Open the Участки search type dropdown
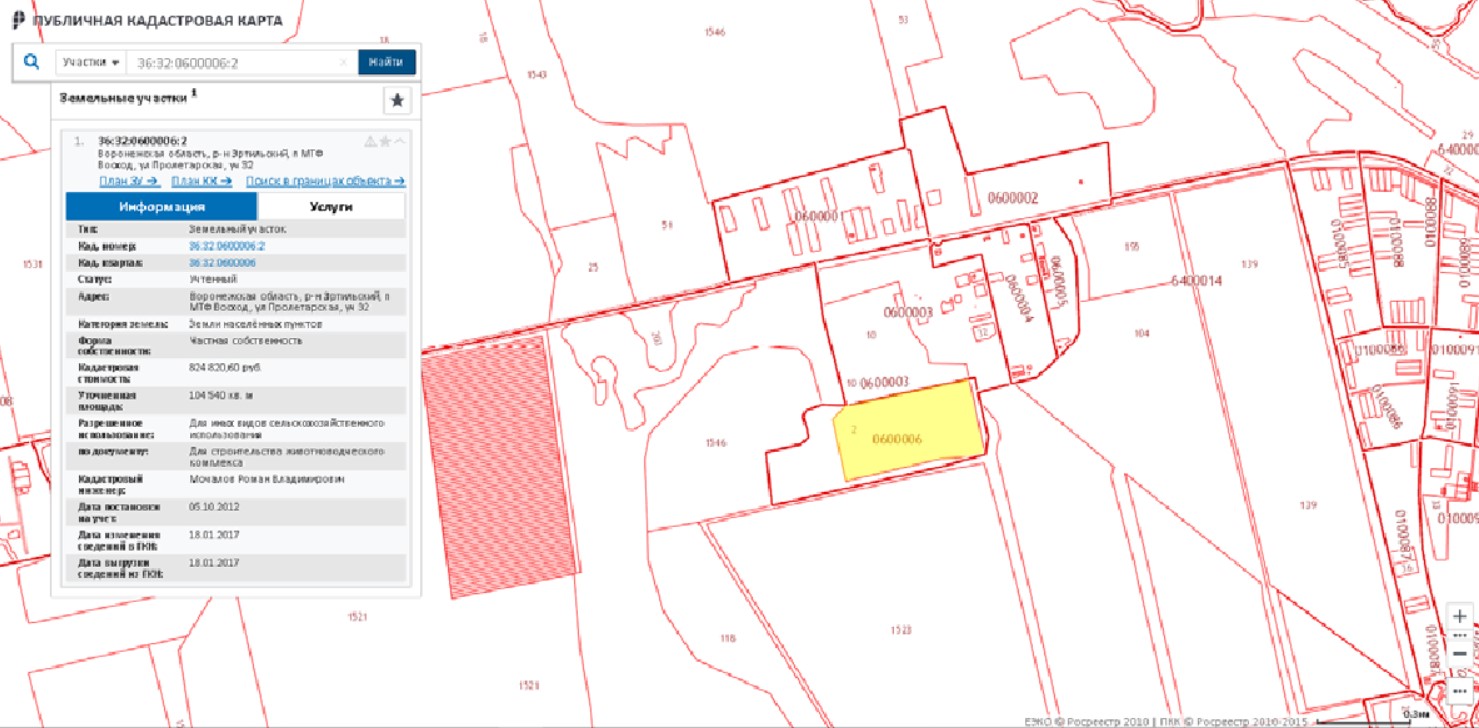Viewport: 1479px width, 728px height. coord(90,62)
